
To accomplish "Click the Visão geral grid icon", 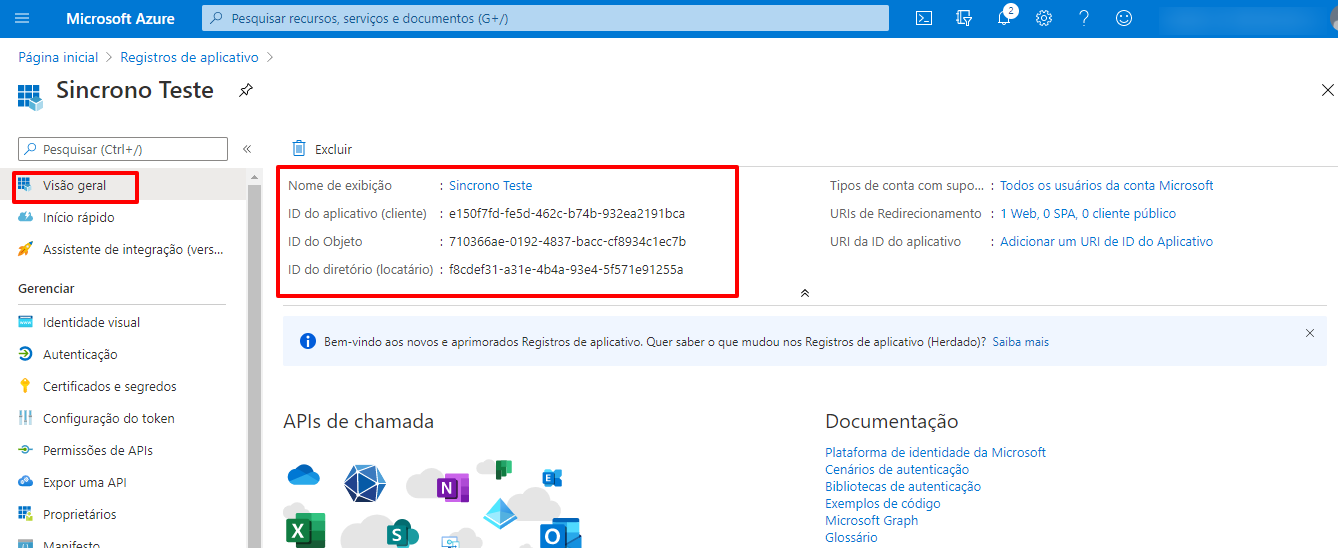I will point(25,185).
